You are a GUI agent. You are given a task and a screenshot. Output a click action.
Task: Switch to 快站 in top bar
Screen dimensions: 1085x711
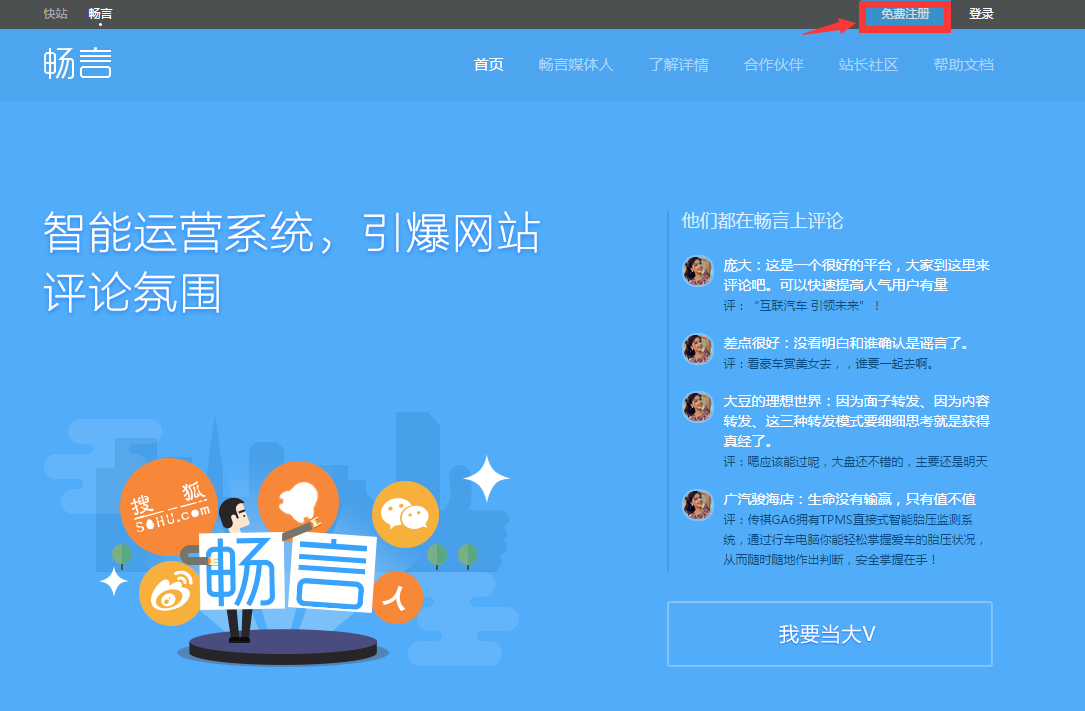pos(56,14)
